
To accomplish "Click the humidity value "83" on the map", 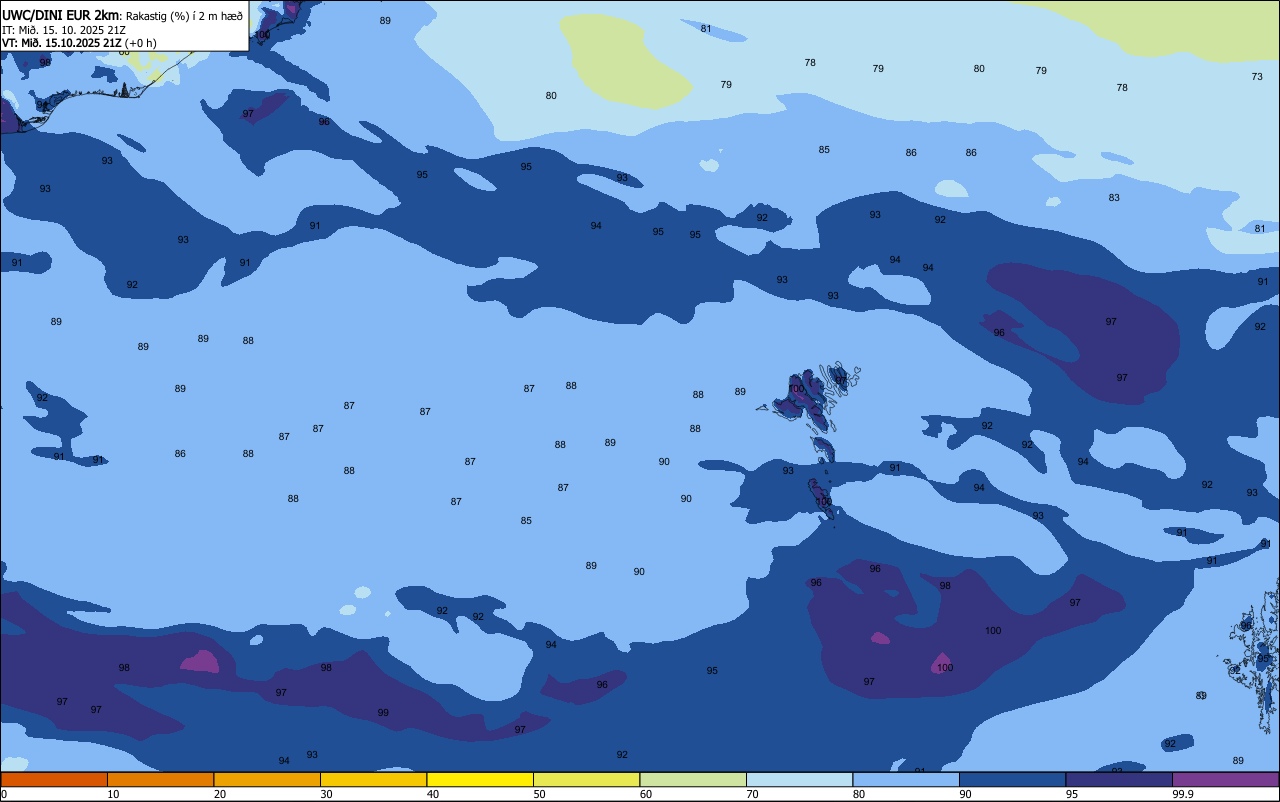I will (1114, 198).
